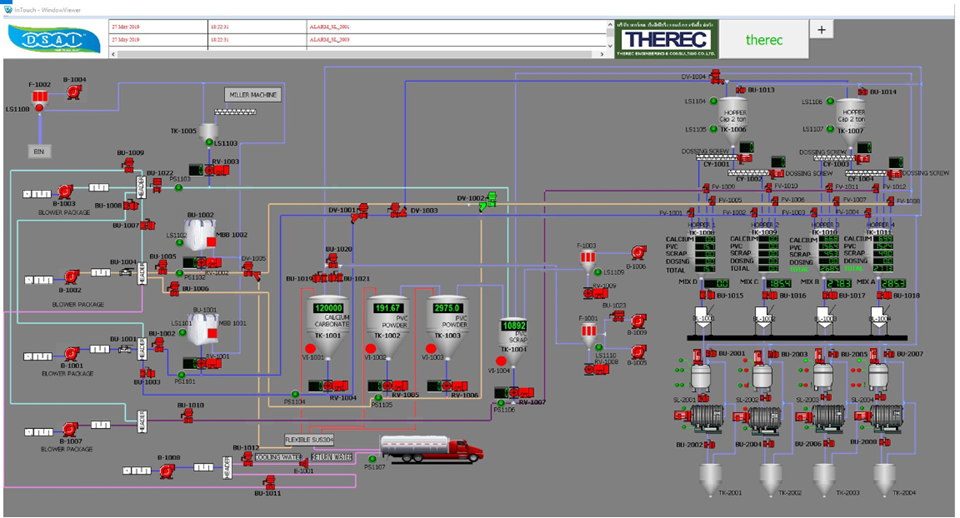Open a new tab with plus button
Image resolution: width=960 pixels, height=518 pixels.
point(820,30)
